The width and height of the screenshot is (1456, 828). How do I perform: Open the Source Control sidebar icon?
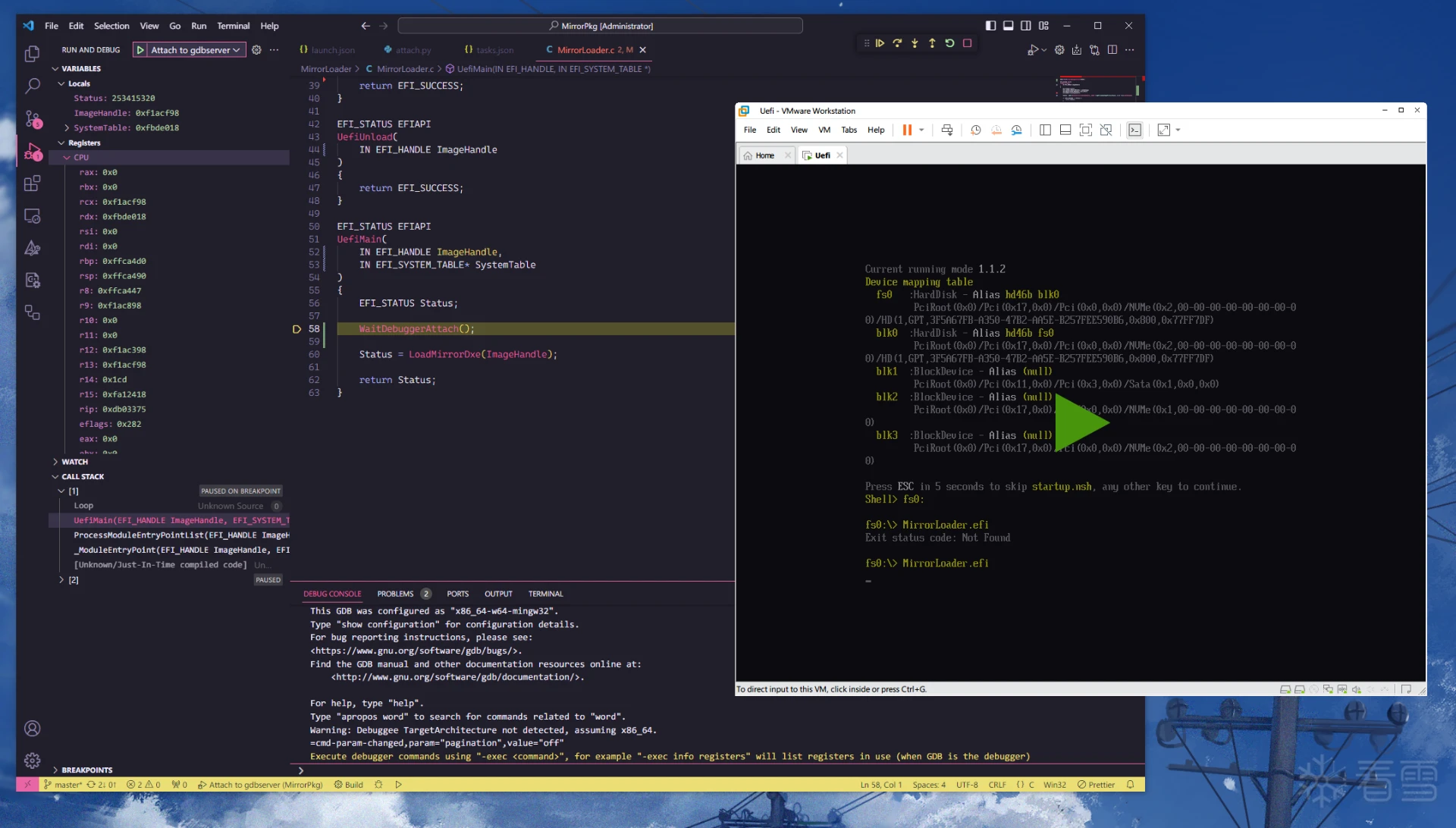click(x=32, y=118)
